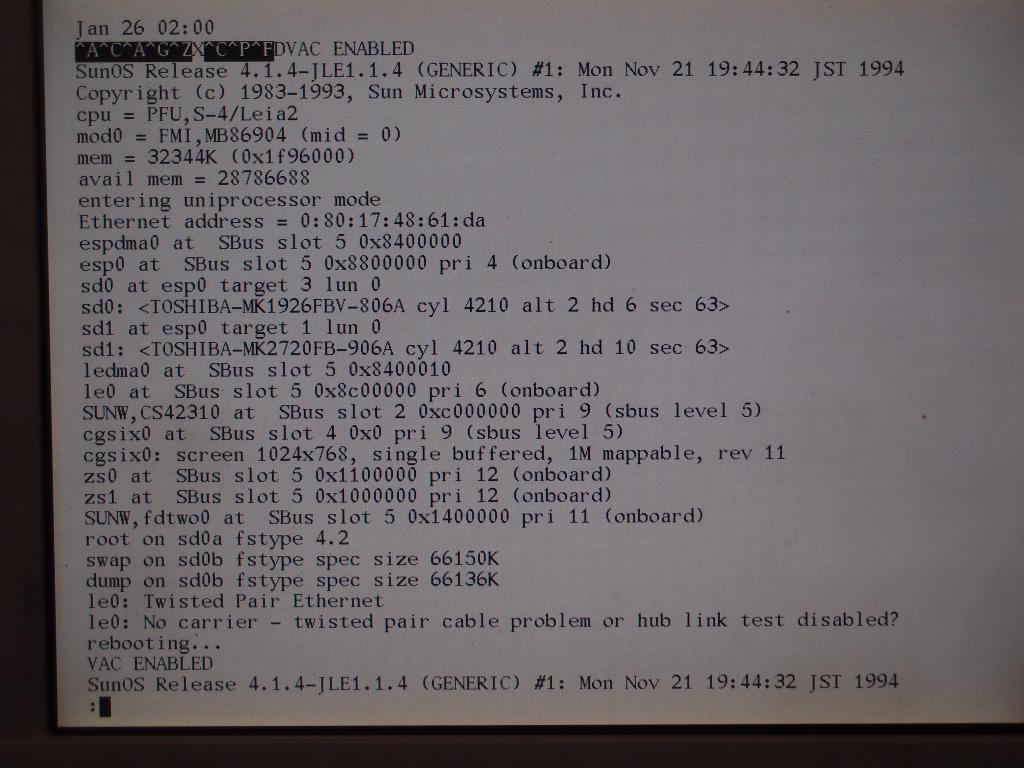Click the 'mod0 = FMI,MB86904' line

pyautogui.click(x=240, y=136)
